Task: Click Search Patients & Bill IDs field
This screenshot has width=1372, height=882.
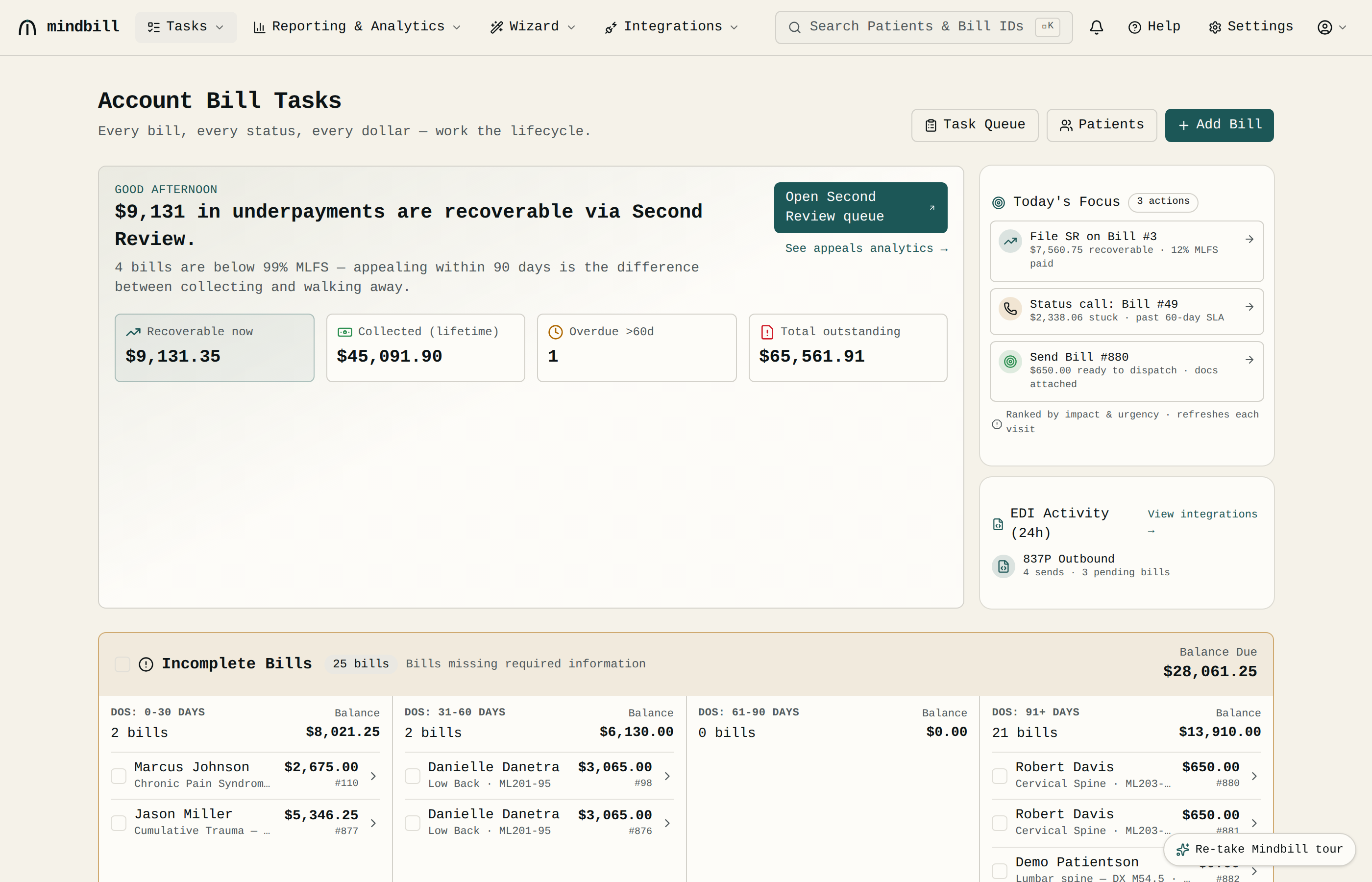Action: [923, 27]
